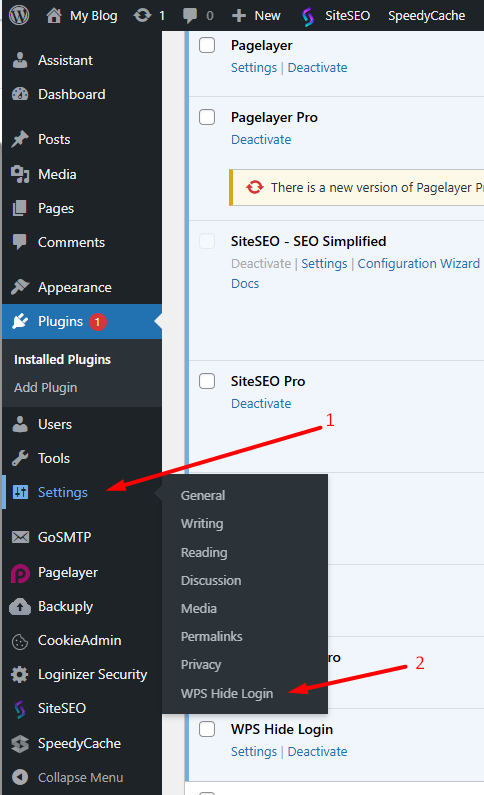This screenshot has width=484, height=795.
Task: Click the SiteSEO logo in admin bar
Action: [x=308, y=16]
